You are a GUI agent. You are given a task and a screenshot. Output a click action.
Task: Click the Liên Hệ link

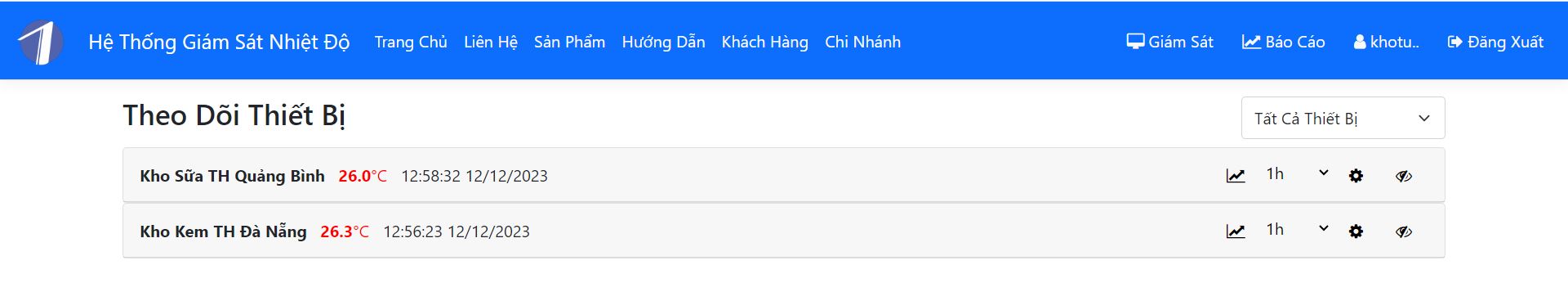pos(491,42)
